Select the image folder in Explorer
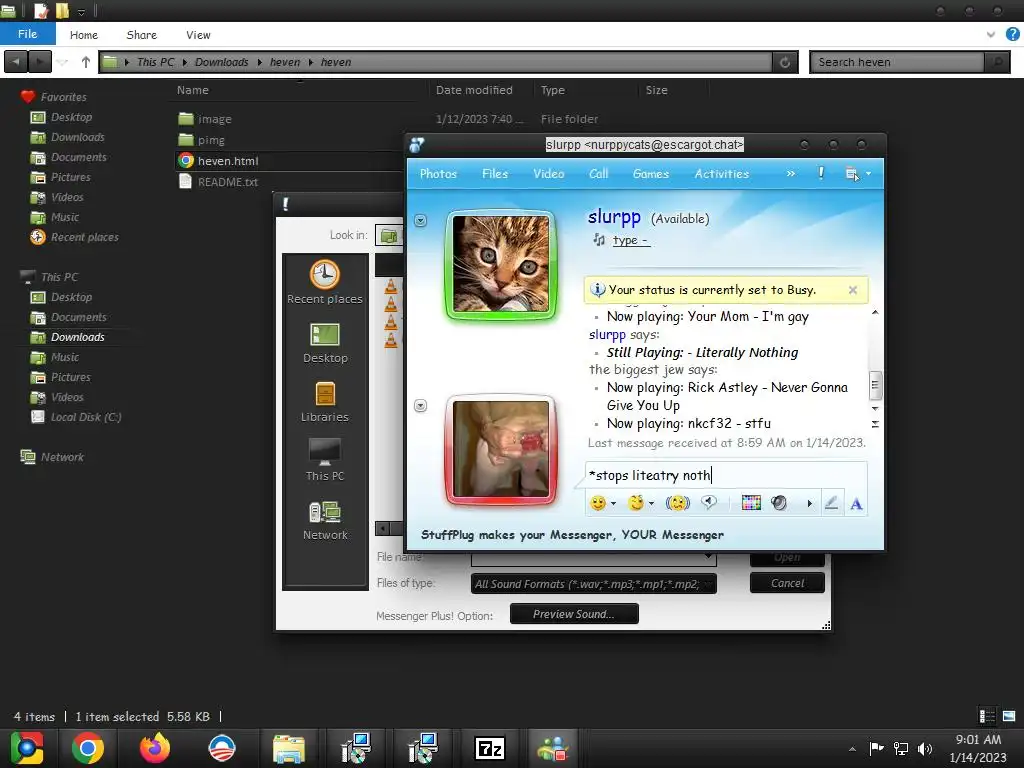 click(x=214, y=119)
